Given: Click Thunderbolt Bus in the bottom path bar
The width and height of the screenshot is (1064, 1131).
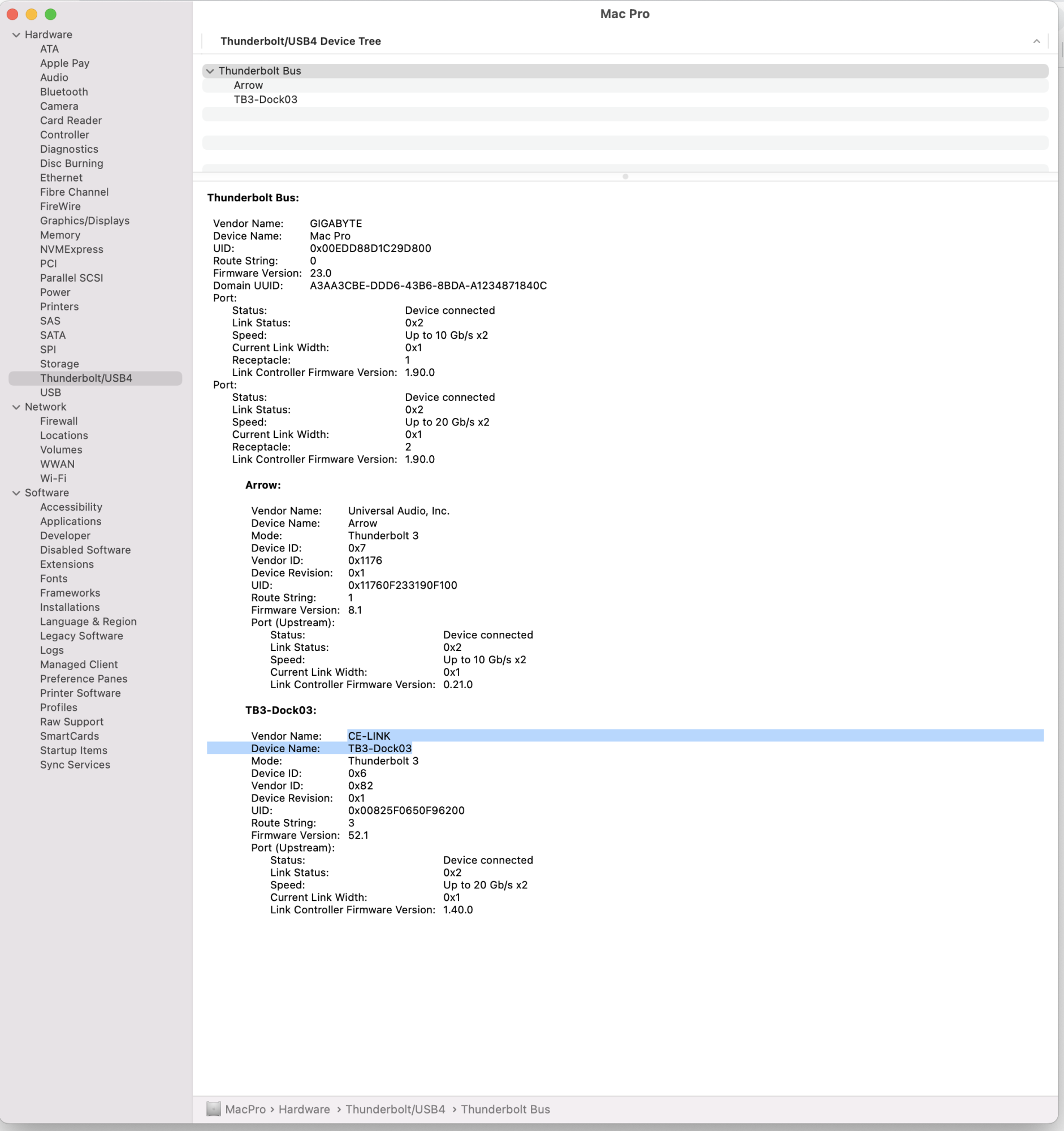Looking at the screenshot, I should click(505, 1109).
